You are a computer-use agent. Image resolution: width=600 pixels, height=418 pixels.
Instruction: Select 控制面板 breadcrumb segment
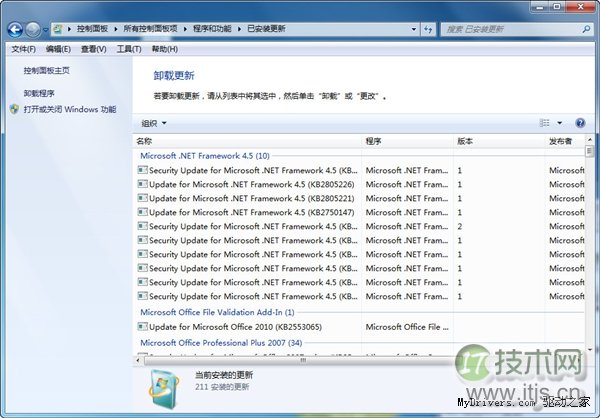coord(92,29)
